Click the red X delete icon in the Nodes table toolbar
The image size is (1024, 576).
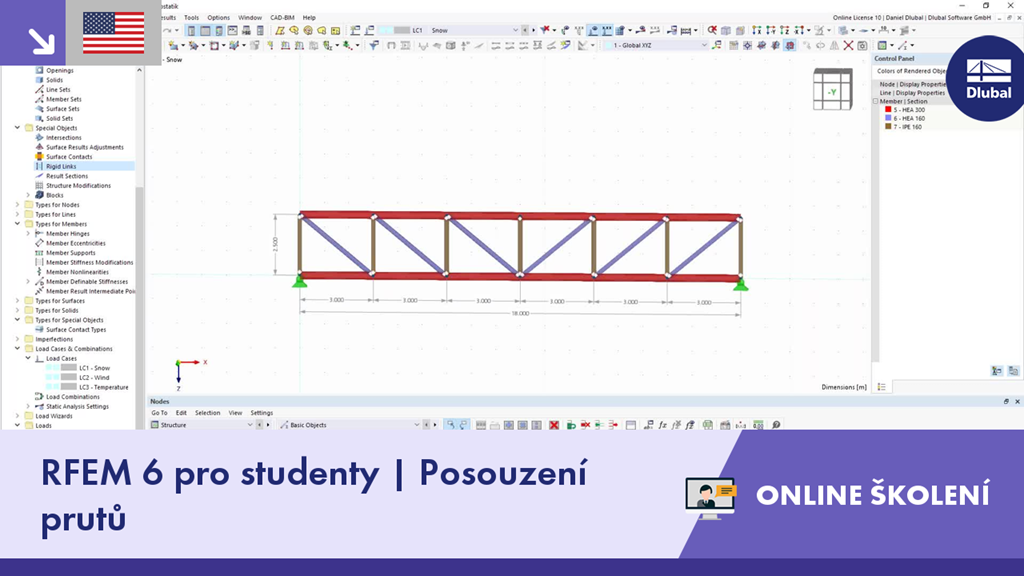tap(554, 425)
